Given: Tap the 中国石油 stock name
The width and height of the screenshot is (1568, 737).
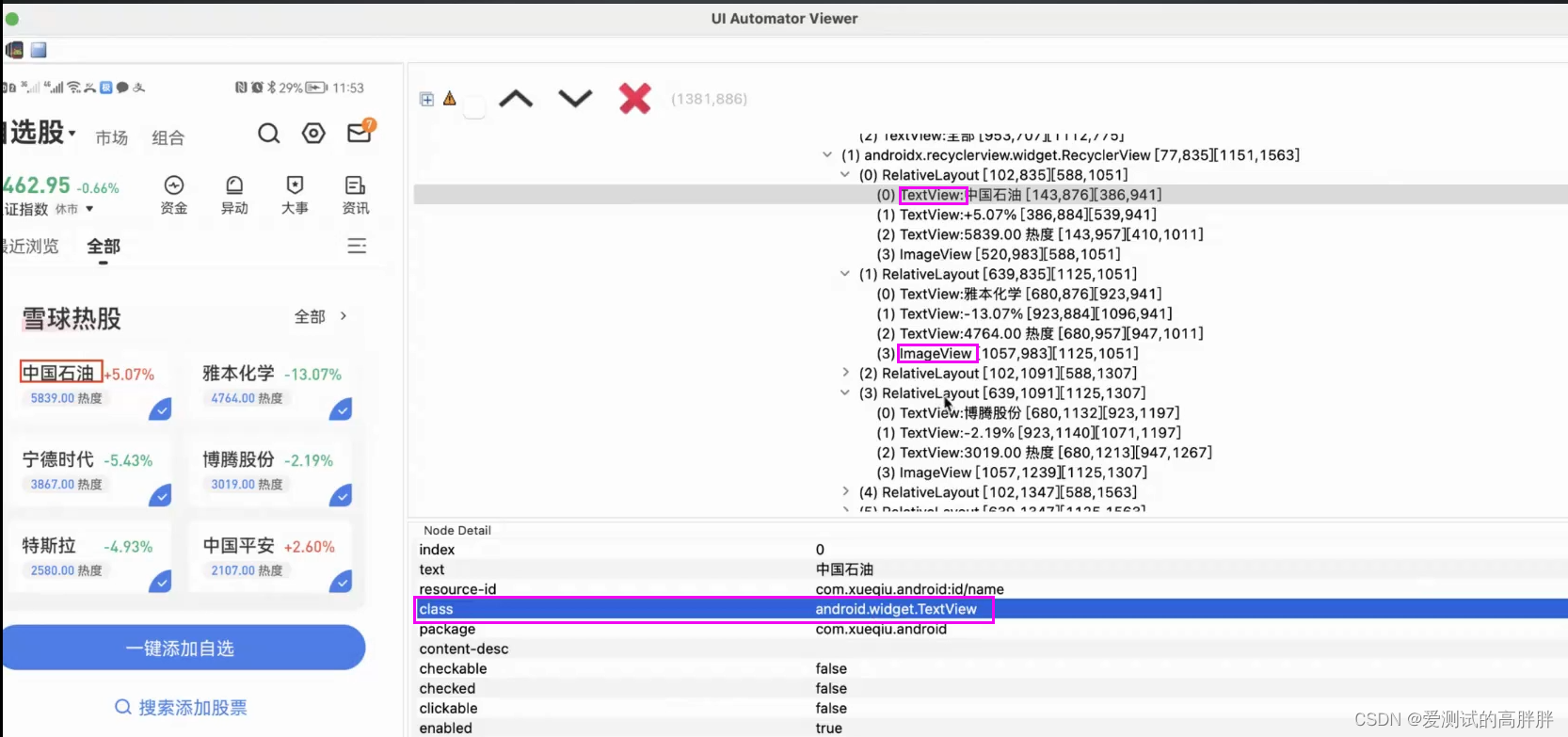Looking at the screenshot, I should pyautogui.click(x=58, y=373).
